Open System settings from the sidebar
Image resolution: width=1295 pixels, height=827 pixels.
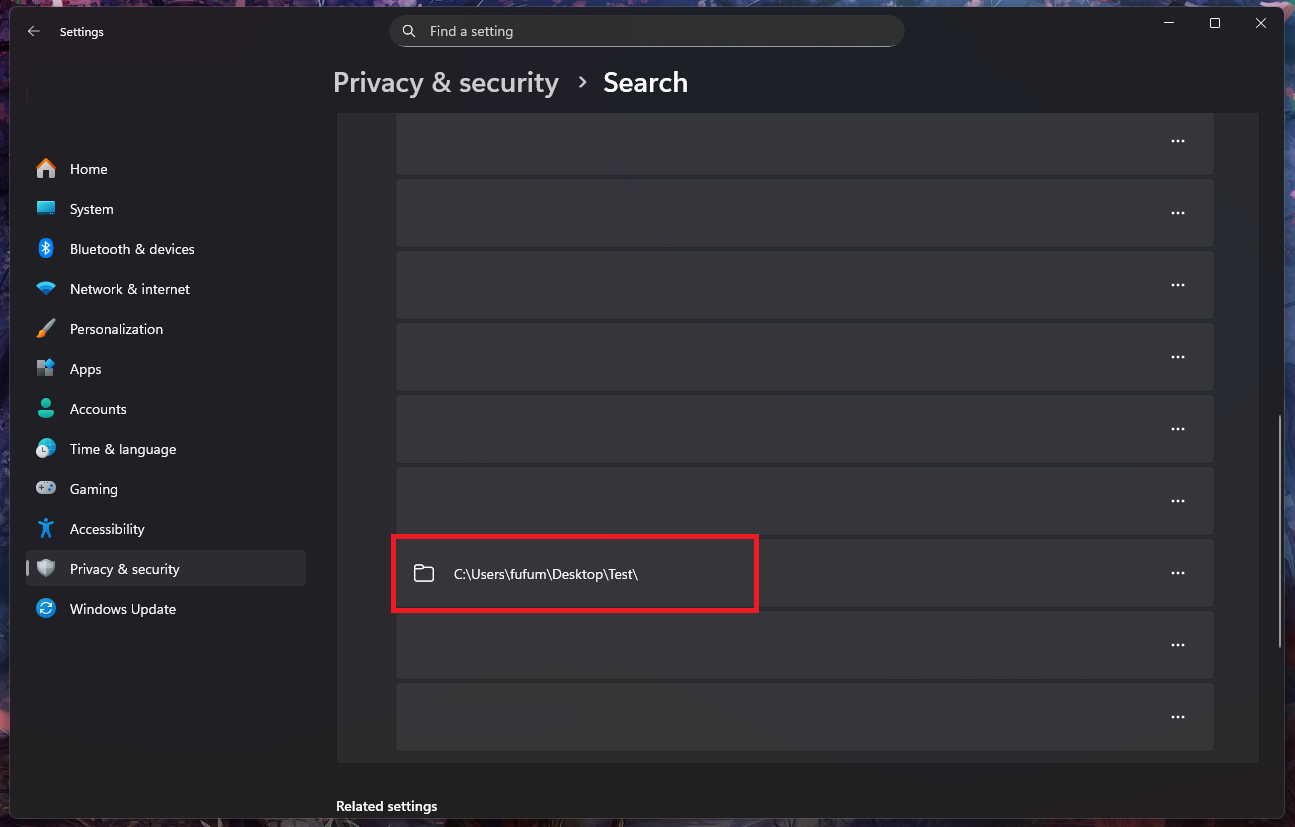pyautogui.click(x=91, y=209)
